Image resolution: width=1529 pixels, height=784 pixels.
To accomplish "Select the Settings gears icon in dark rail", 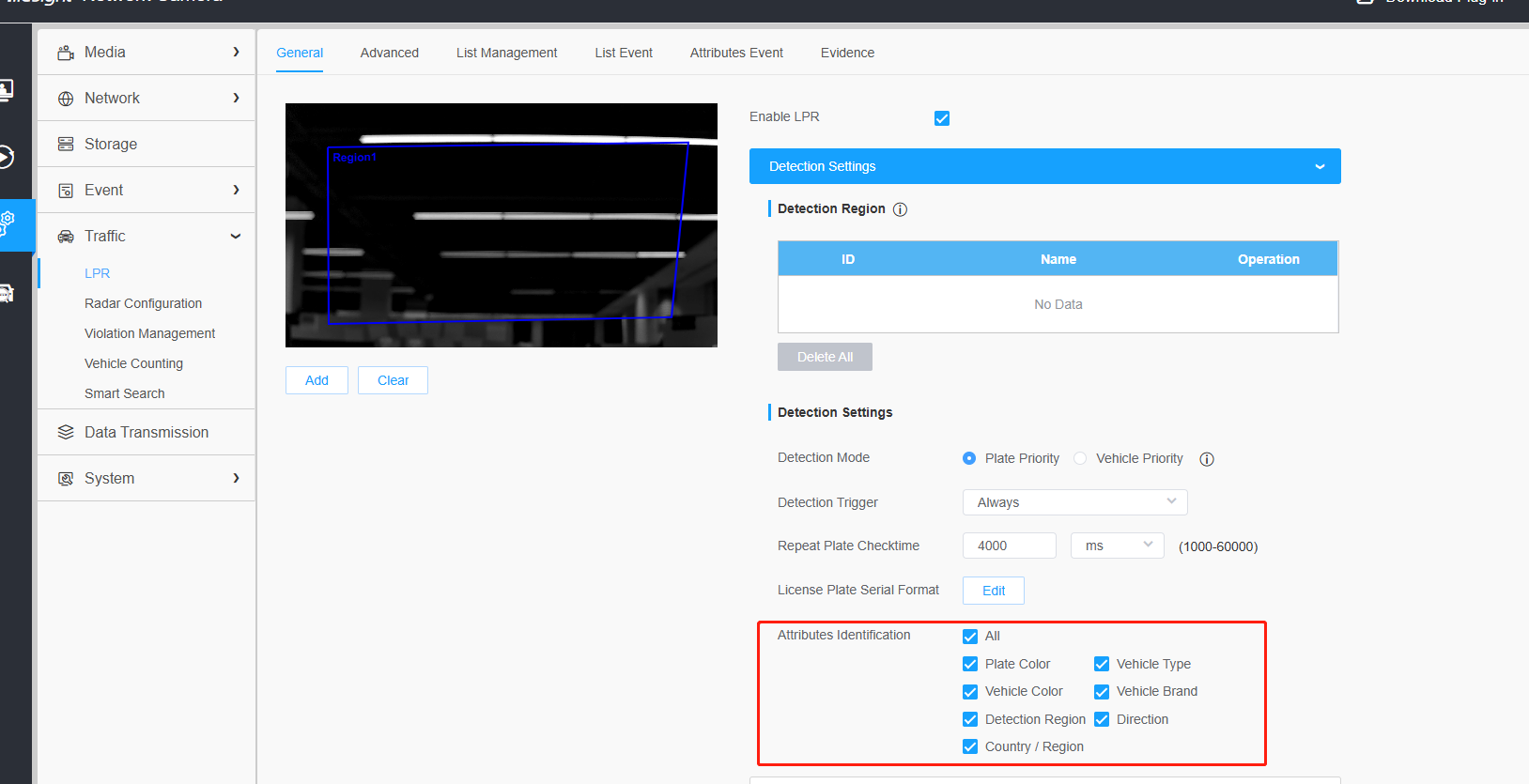I will click(7, 223).
